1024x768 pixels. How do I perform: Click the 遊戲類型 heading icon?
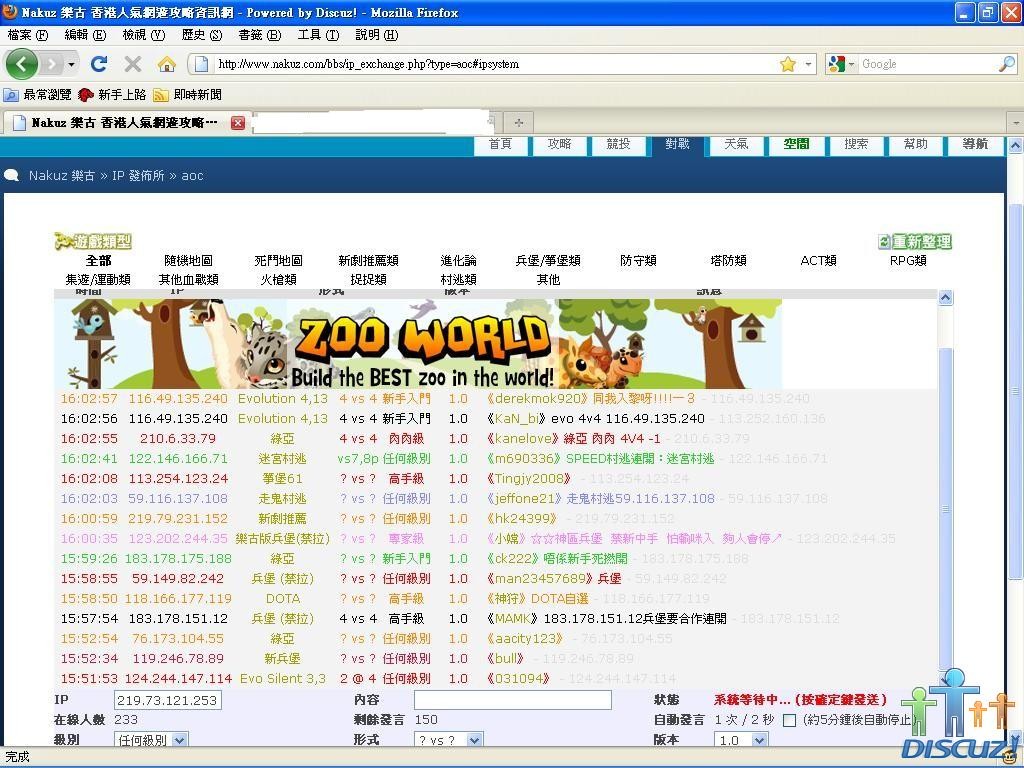(x=93, y=242)
